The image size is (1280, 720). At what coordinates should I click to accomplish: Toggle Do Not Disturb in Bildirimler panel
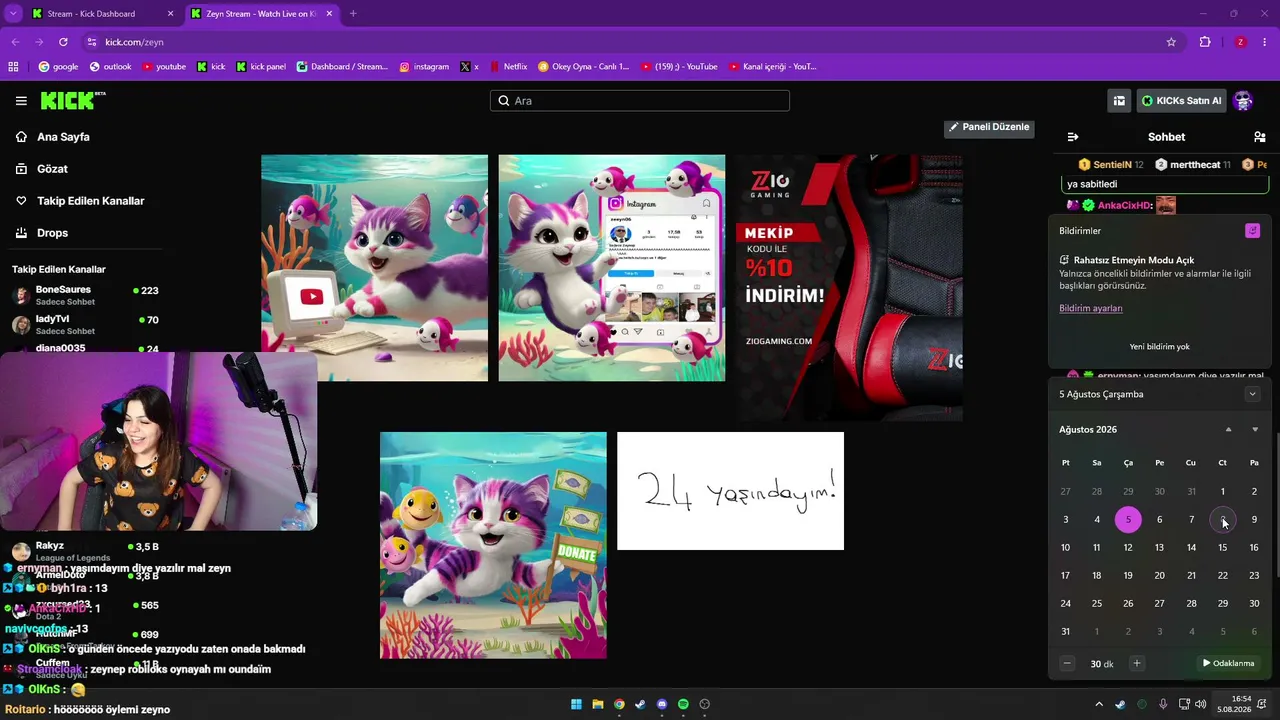(1252, 231)
